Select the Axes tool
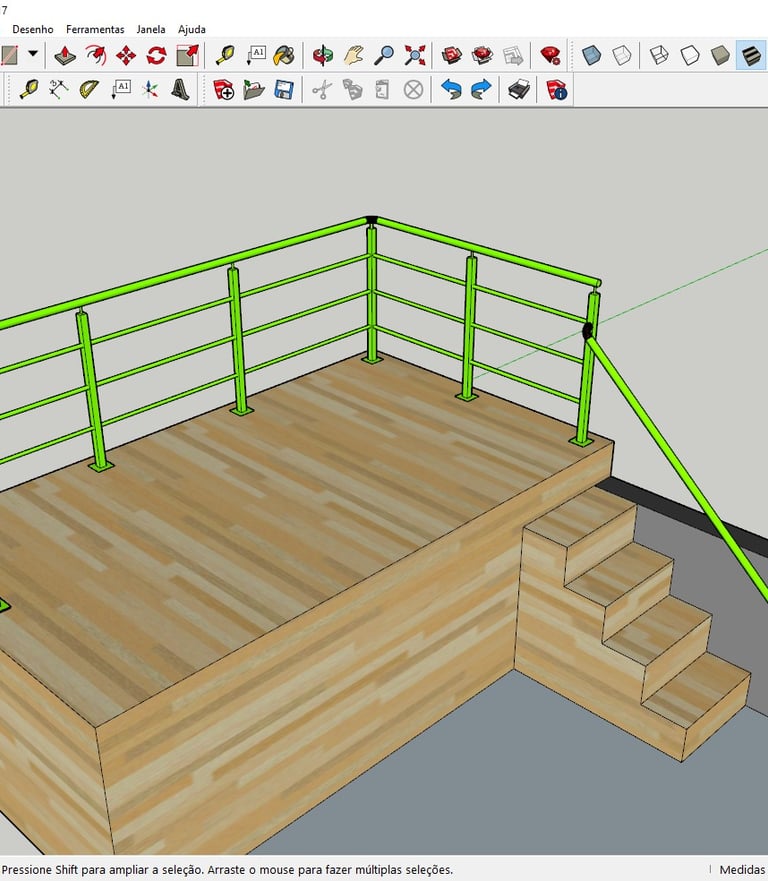Screen dimensions: 768x881 150,89
